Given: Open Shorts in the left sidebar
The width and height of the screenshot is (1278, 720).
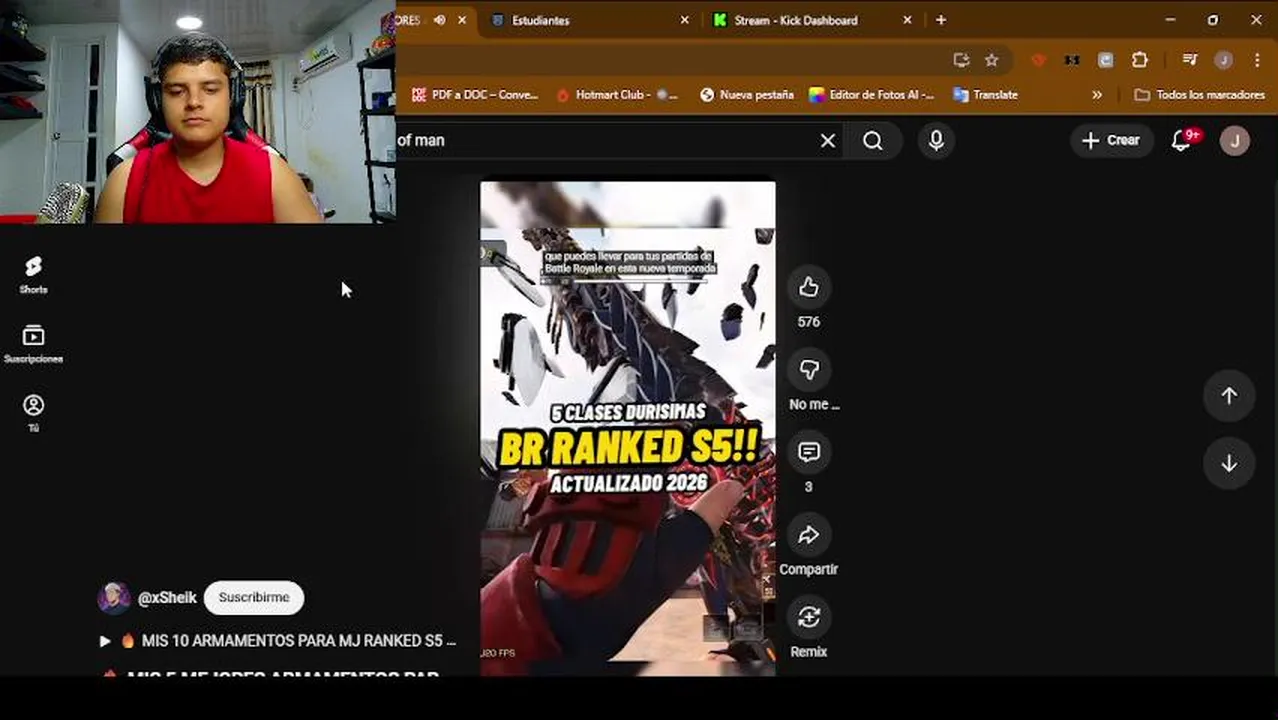Looking at the screenshot, I should pos(33,274).
